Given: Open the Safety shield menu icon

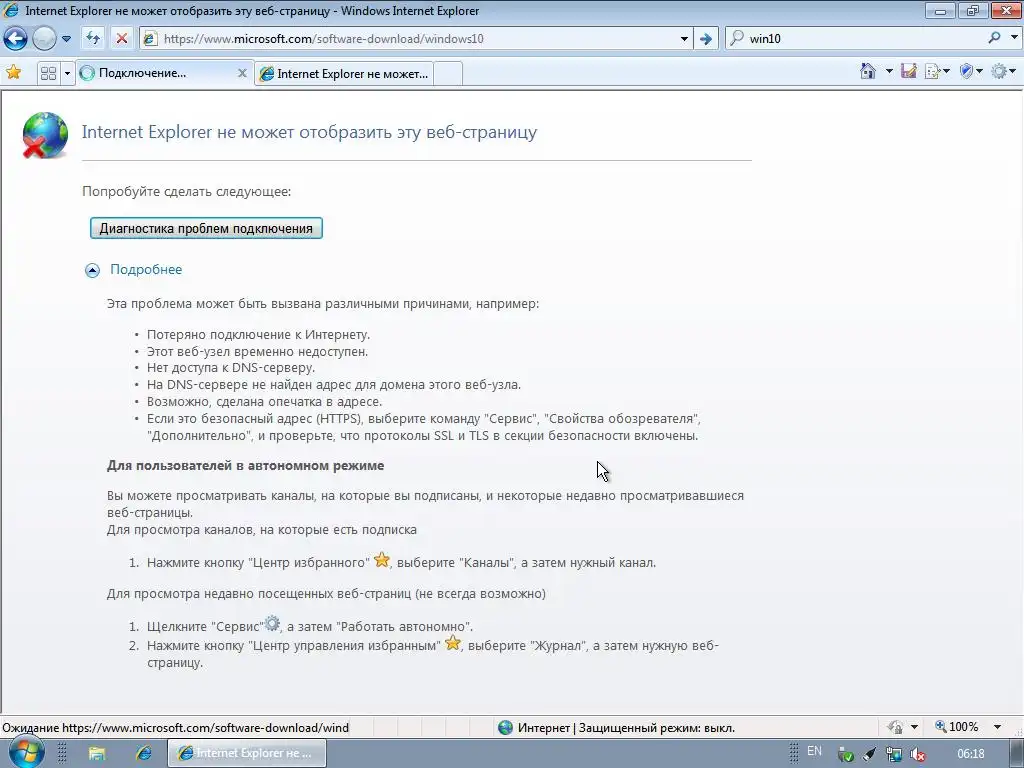Looking at the screenshot, I should pos(967,71).
